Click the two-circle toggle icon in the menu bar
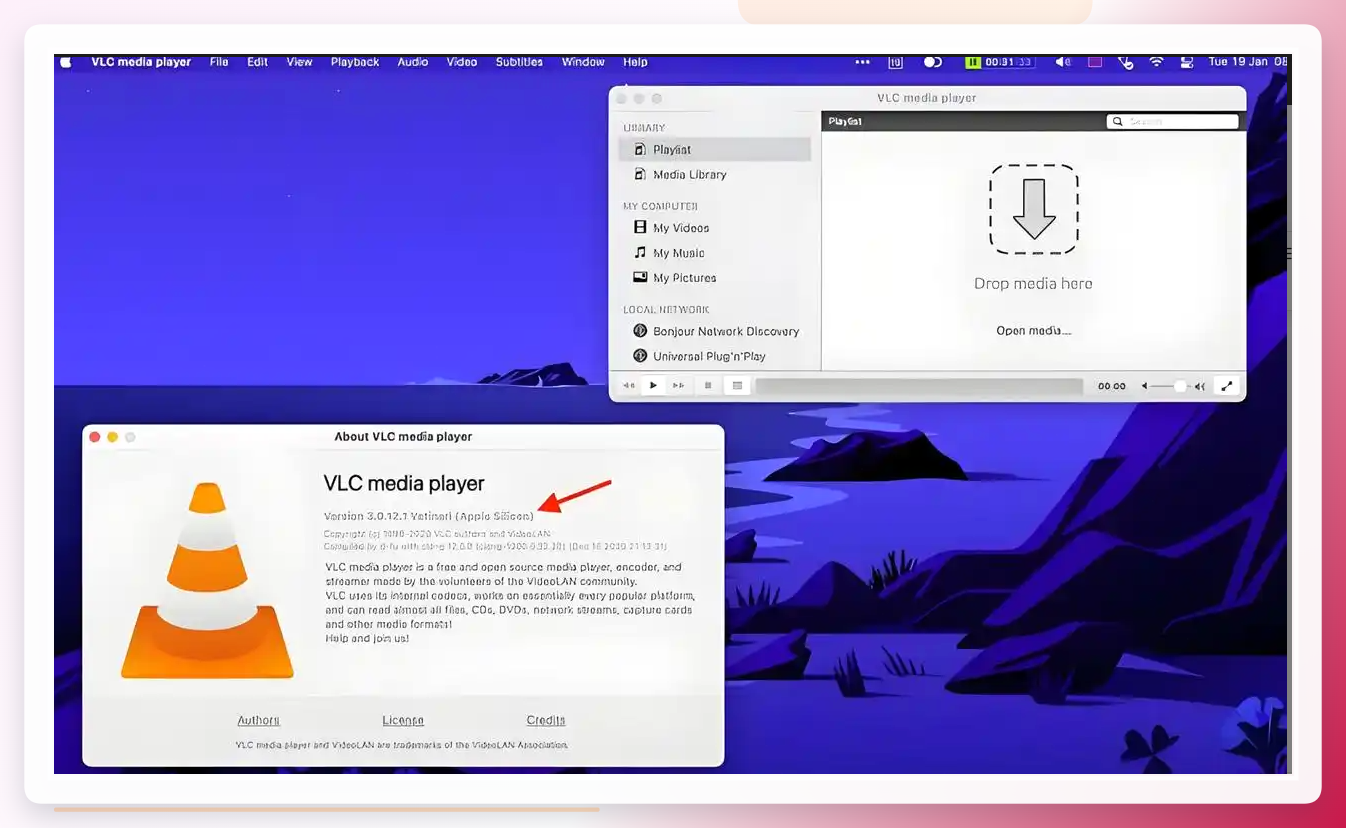The height and width of the screenshot is (828, 1346). tap(932, 62)
